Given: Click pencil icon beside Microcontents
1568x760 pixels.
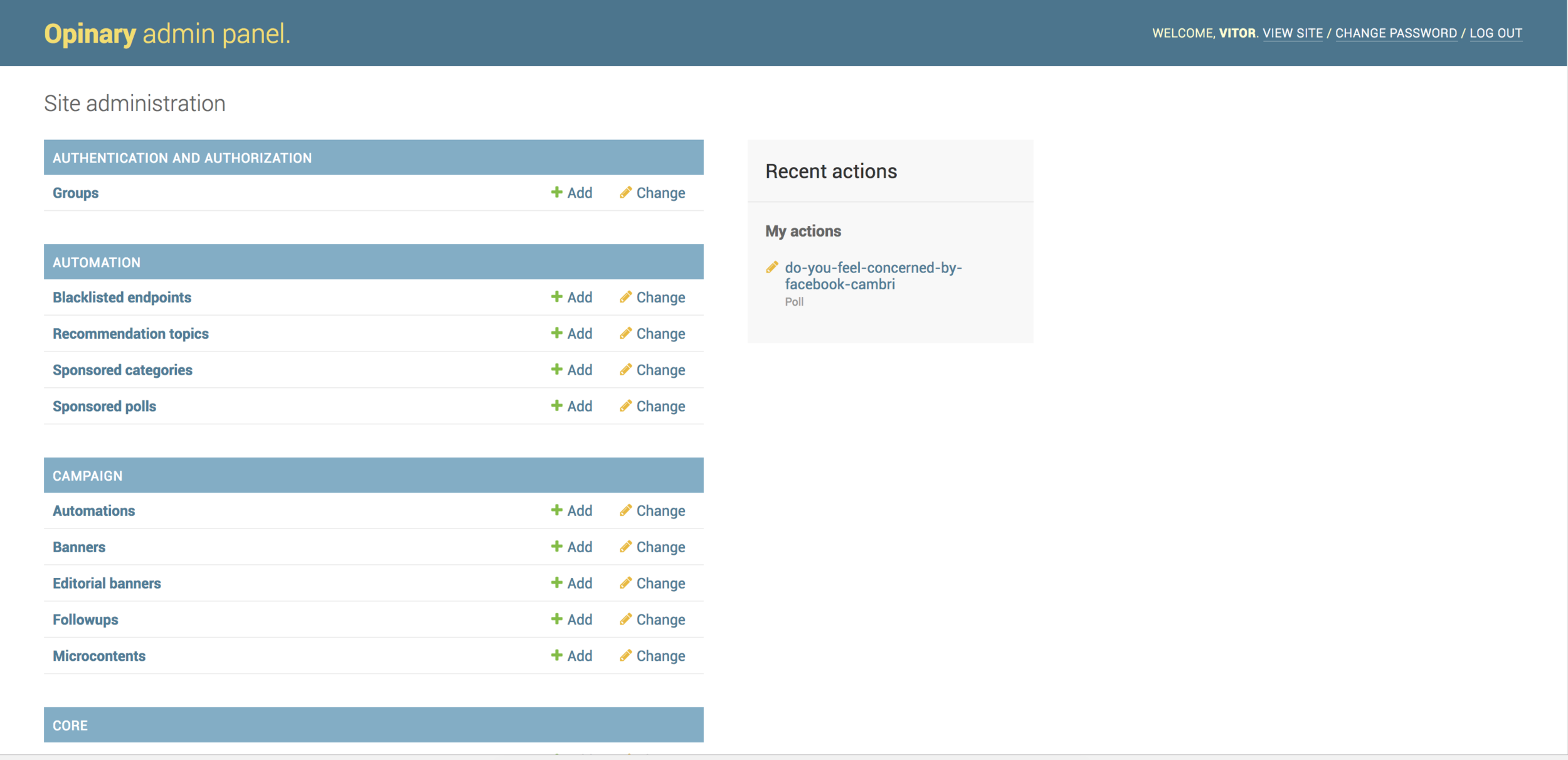Looking at the screenshot, I should pyautogui.click(x=625, y=656).
